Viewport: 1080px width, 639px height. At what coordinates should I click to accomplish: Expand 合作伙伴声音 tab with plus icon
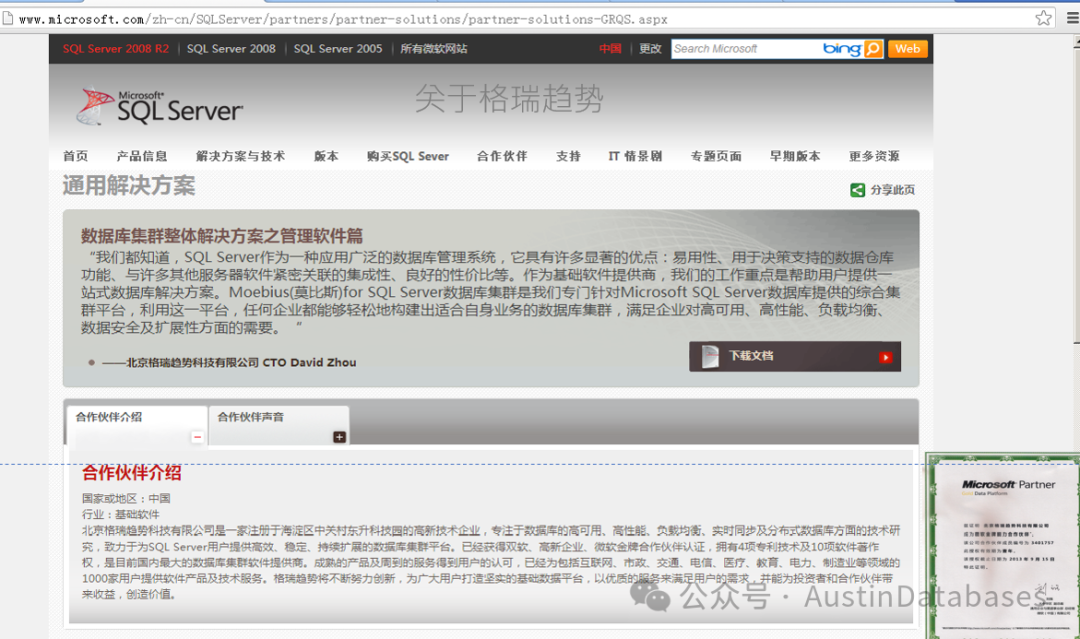pos(339,437)
